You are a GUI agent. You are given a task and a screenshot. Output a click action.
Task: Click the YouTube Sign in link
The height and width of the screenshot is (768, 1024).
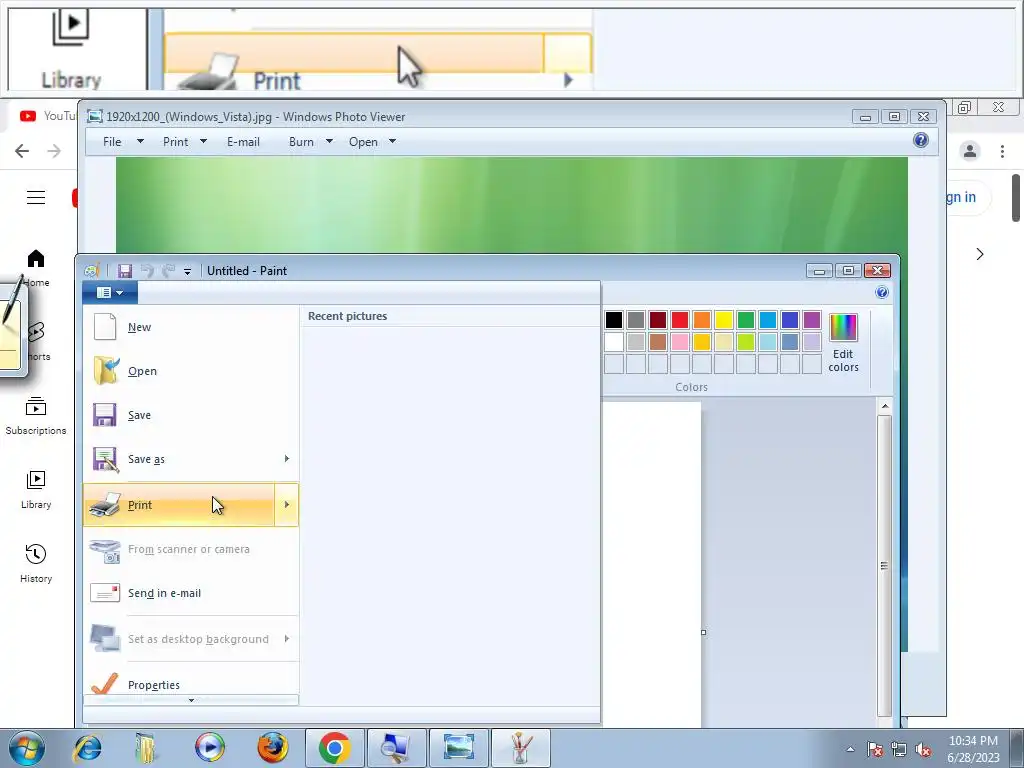coord(961,197)
